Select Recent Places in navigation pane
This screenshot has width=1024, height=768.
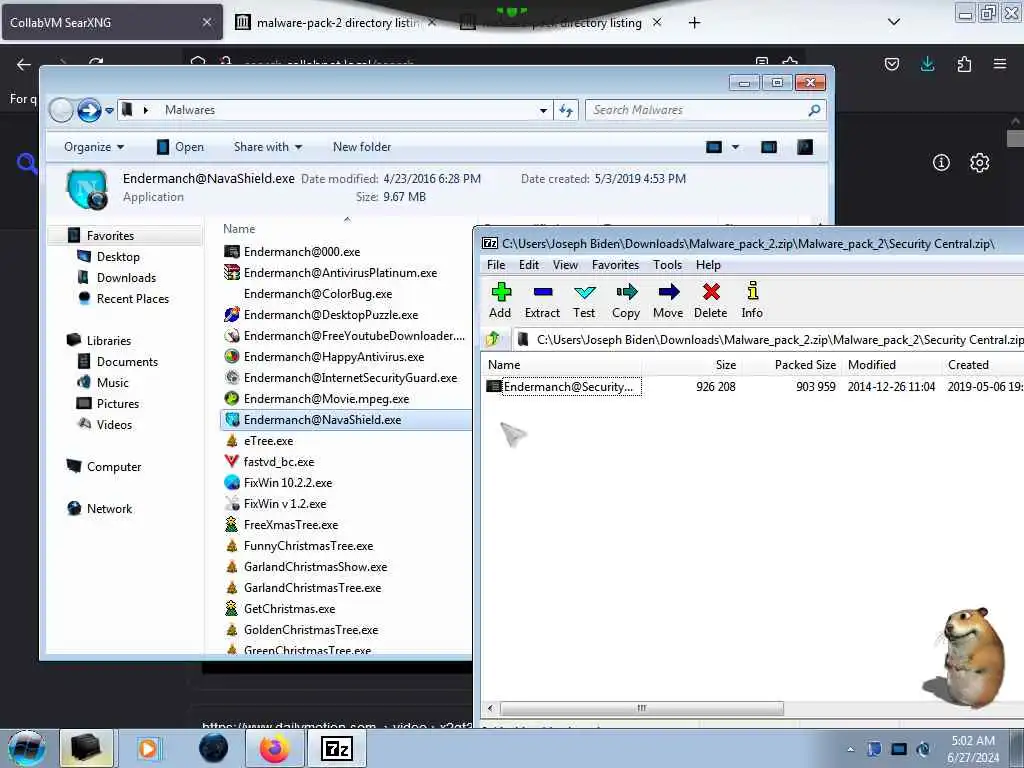point(123,298)
